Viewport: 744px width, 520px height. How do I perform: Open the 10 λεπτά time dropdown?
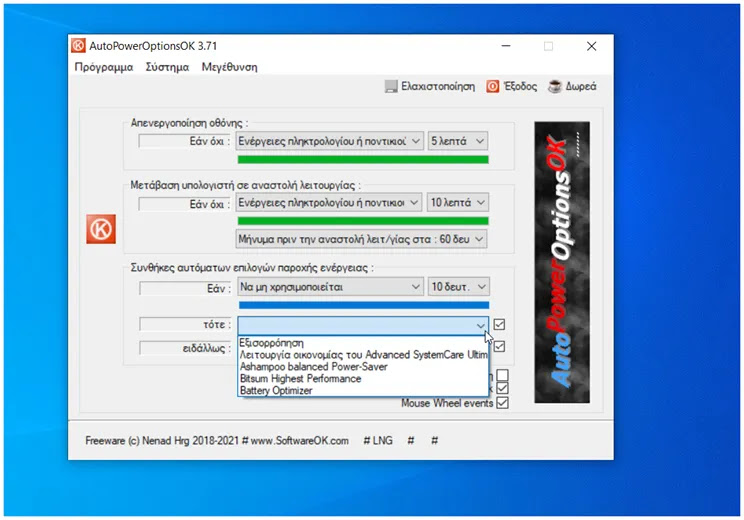(457, 203)
